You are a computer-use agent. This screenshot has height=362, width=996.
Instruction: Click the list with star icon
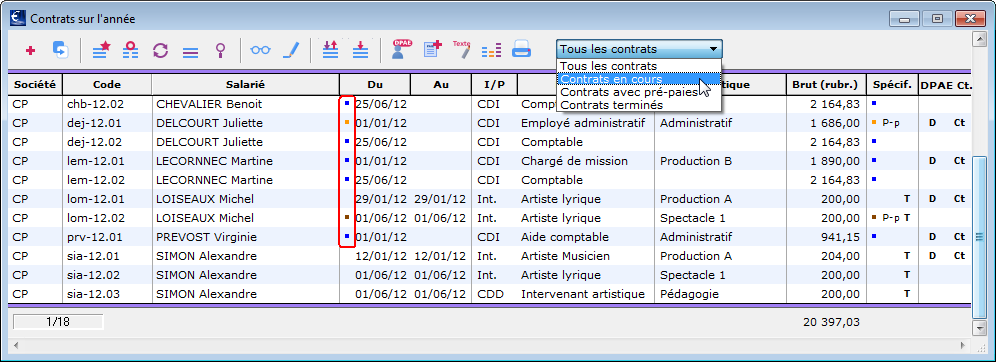coord(101,50)
